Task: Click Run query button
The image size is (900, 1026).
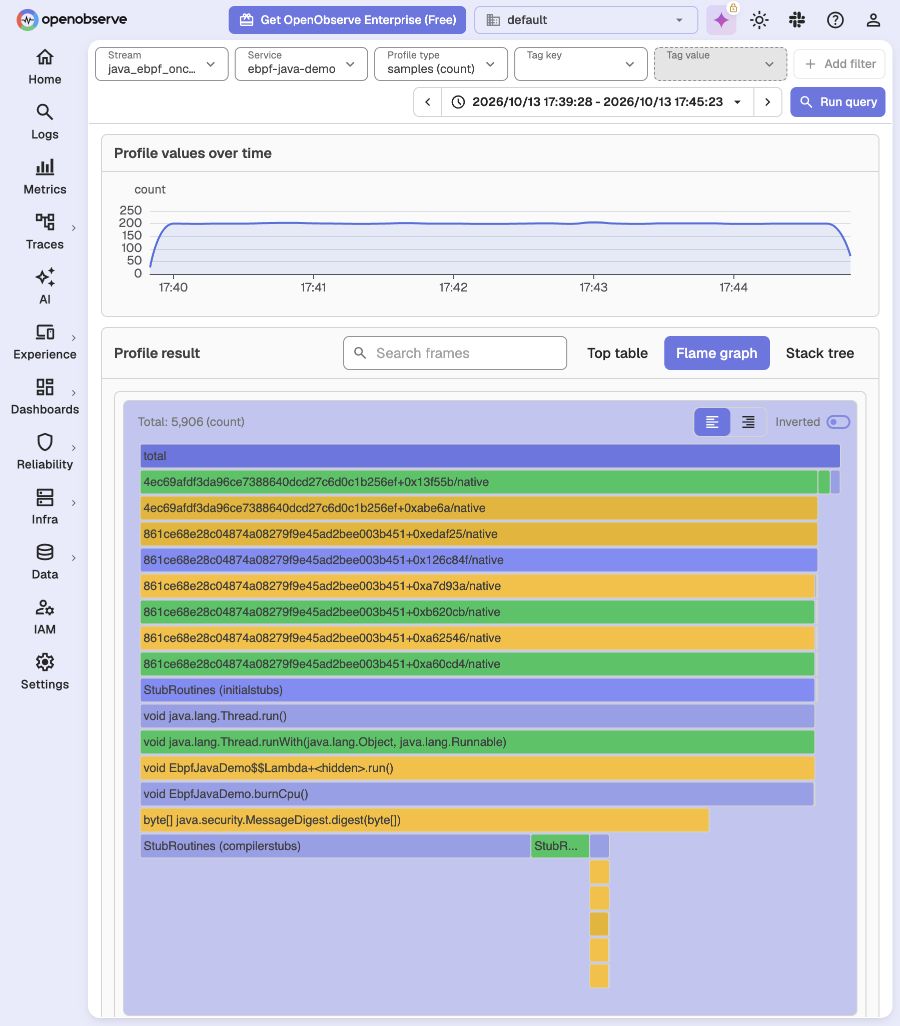Action: [838, 102]
